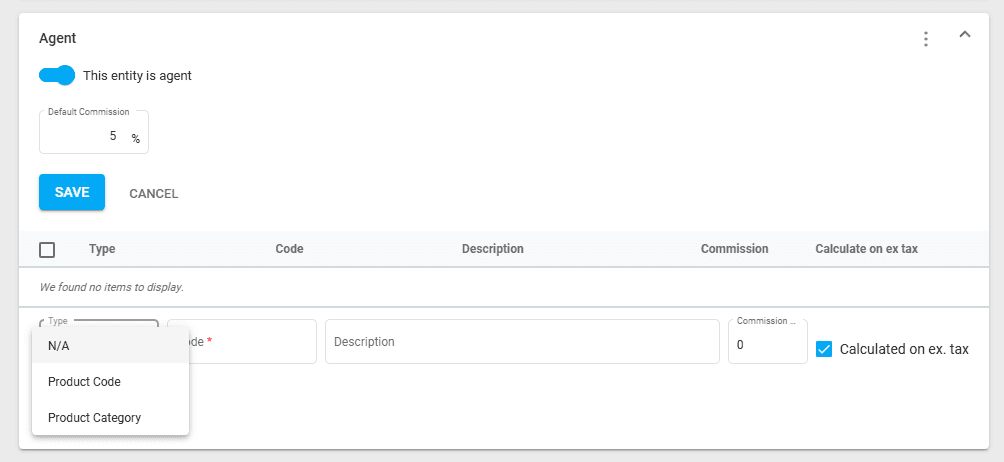This screenshot has height=462, width=1004.
Task: Open the Agent panel three-dot options menu
Action: [926, 39]
